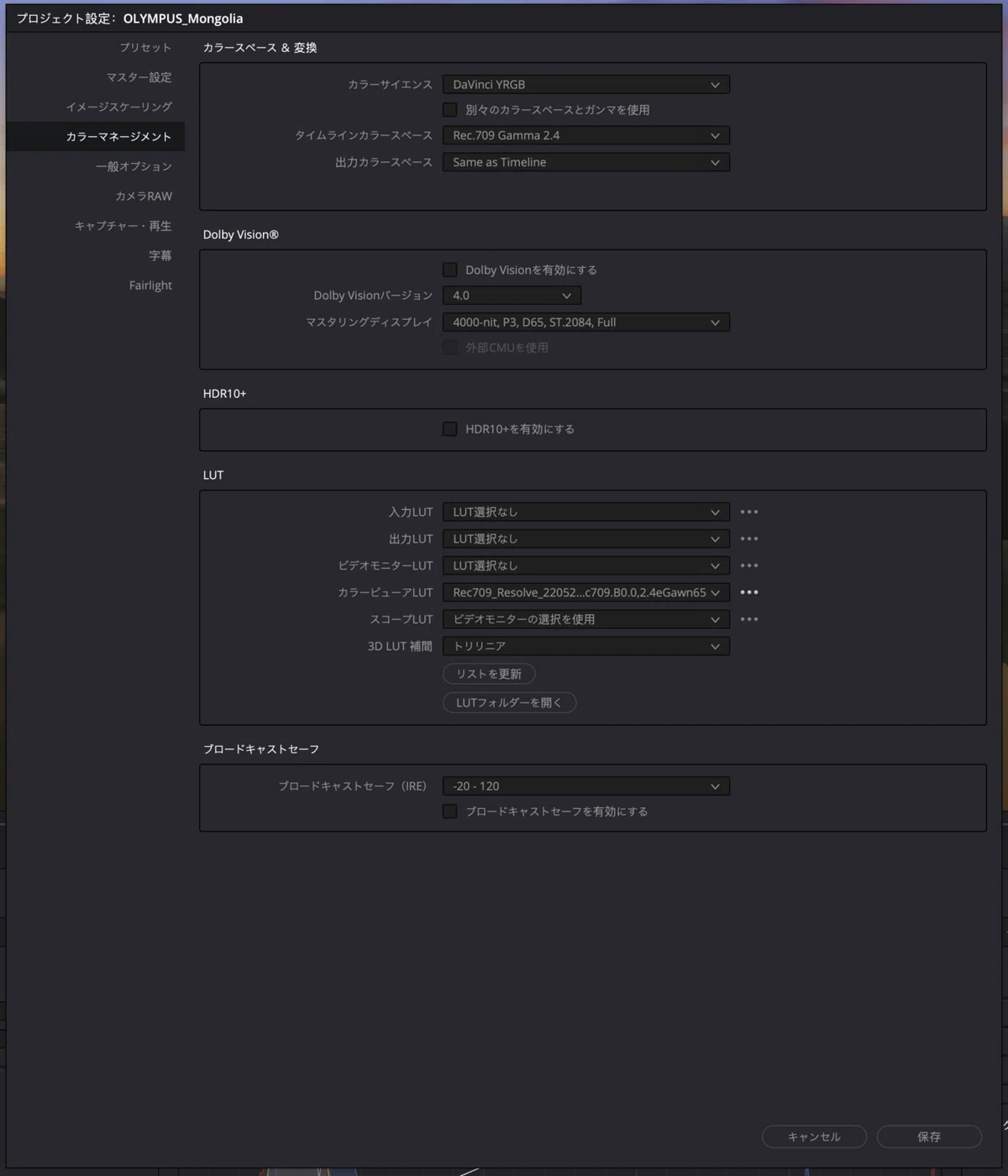Select マスター設定 in settings sidebar

coord(139,77)
